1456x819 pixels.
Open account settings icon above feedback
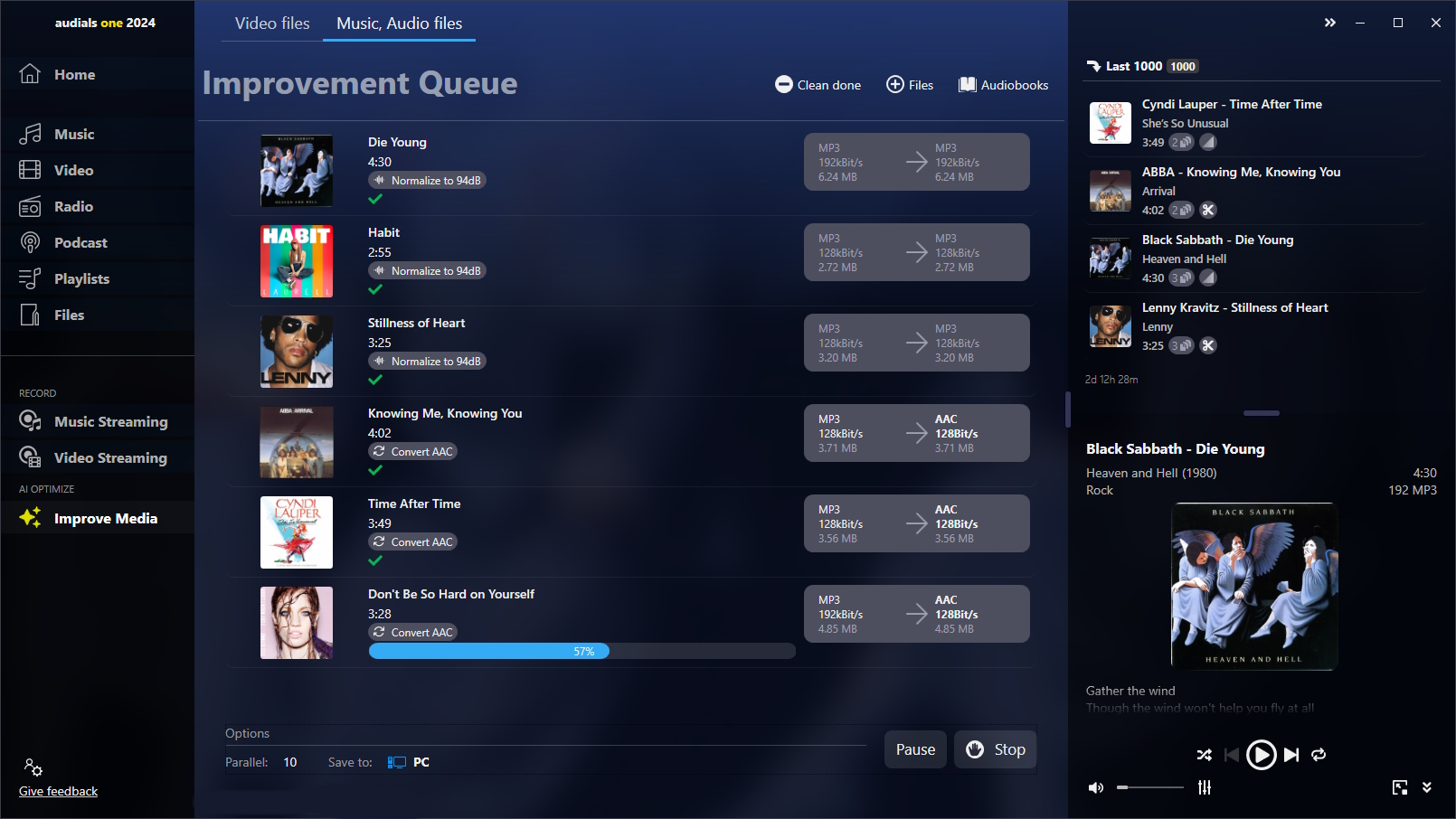pyautogui.click(x=33, y=767)
